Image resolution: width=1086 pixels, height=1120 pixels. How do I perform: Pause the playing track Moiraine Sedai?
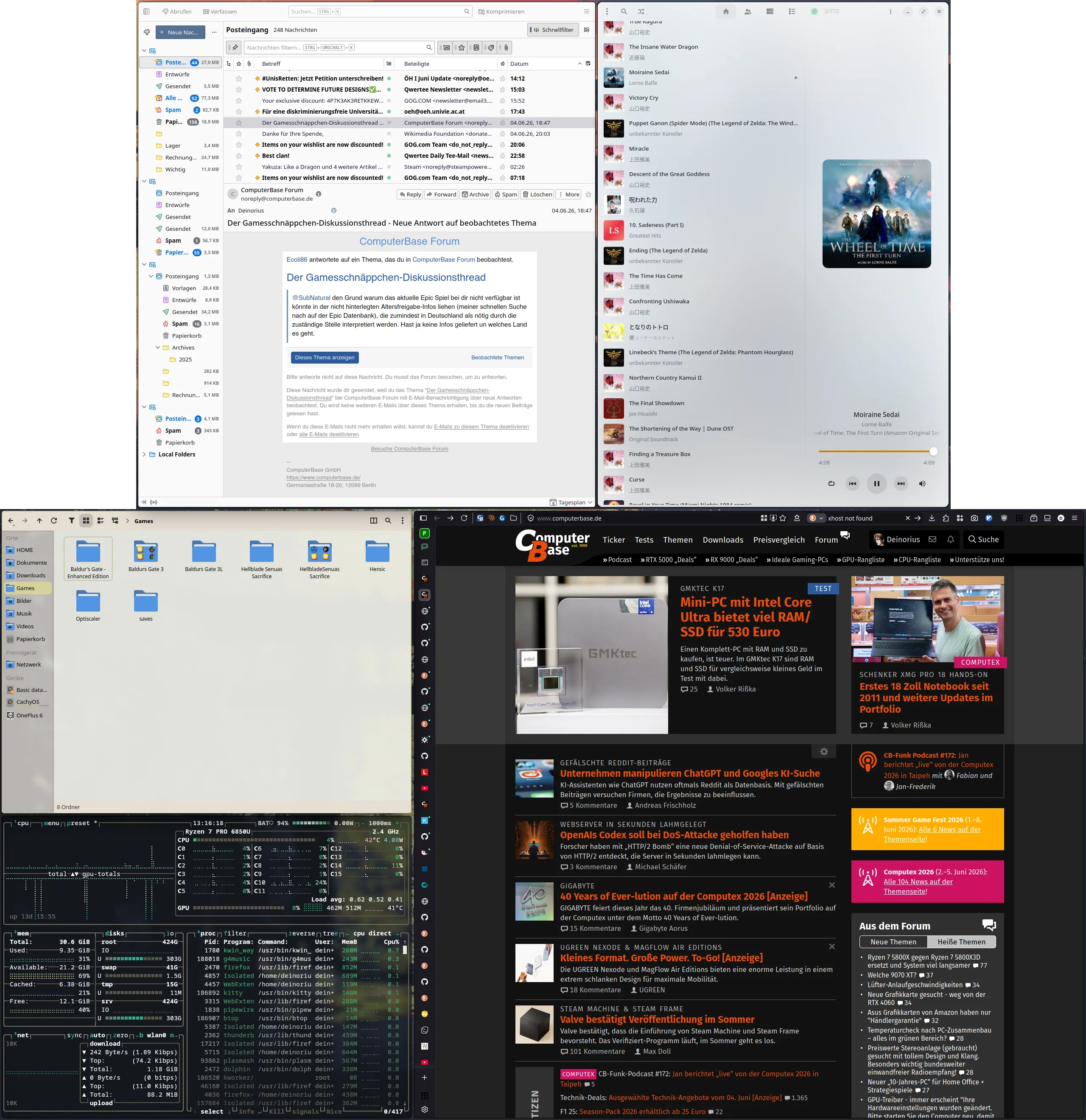click(x=876, y=484)
